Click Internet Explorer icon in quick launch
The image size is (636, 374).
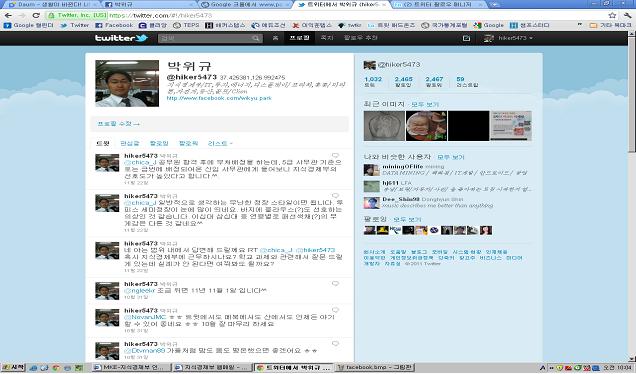[x=33, y=368]
